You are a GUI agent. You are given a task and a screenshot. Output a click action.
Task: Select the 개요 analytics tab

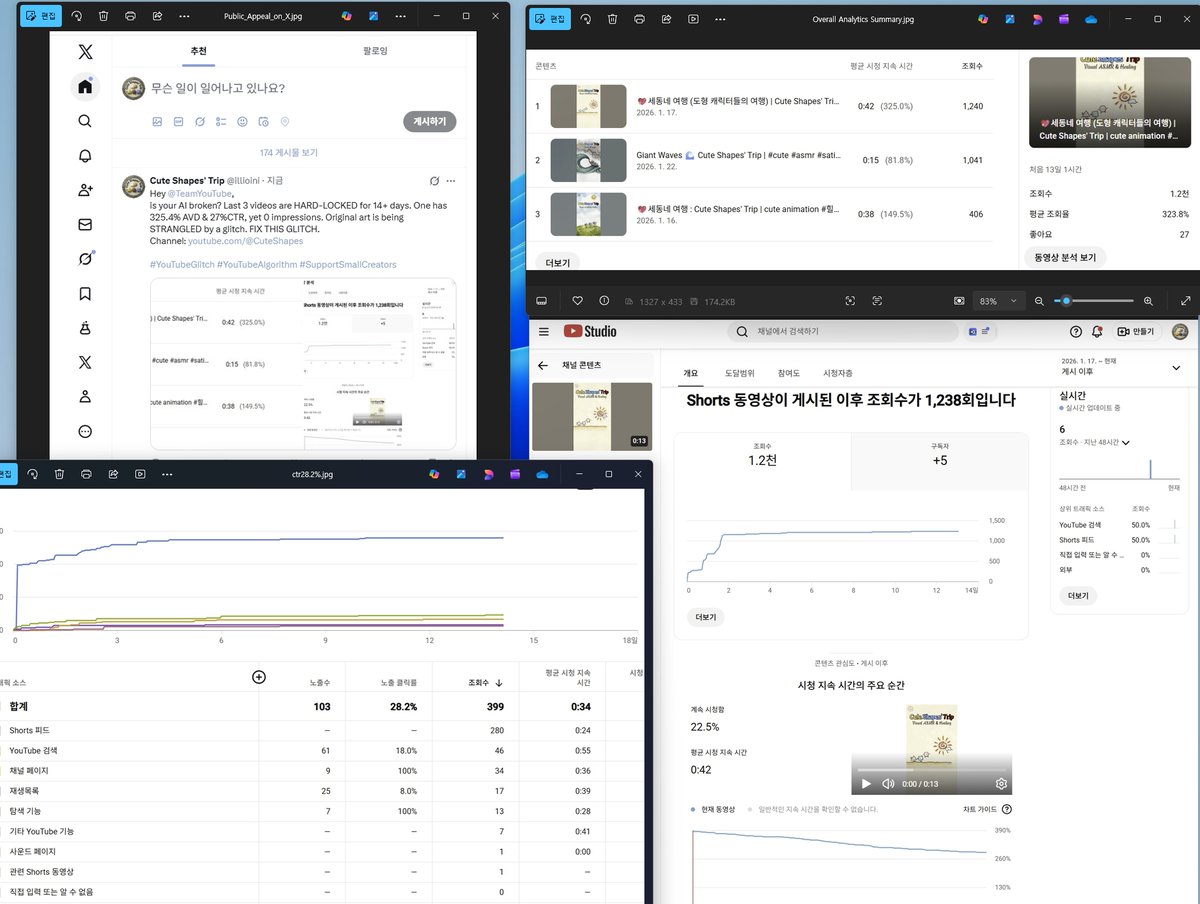pos(690,372)
